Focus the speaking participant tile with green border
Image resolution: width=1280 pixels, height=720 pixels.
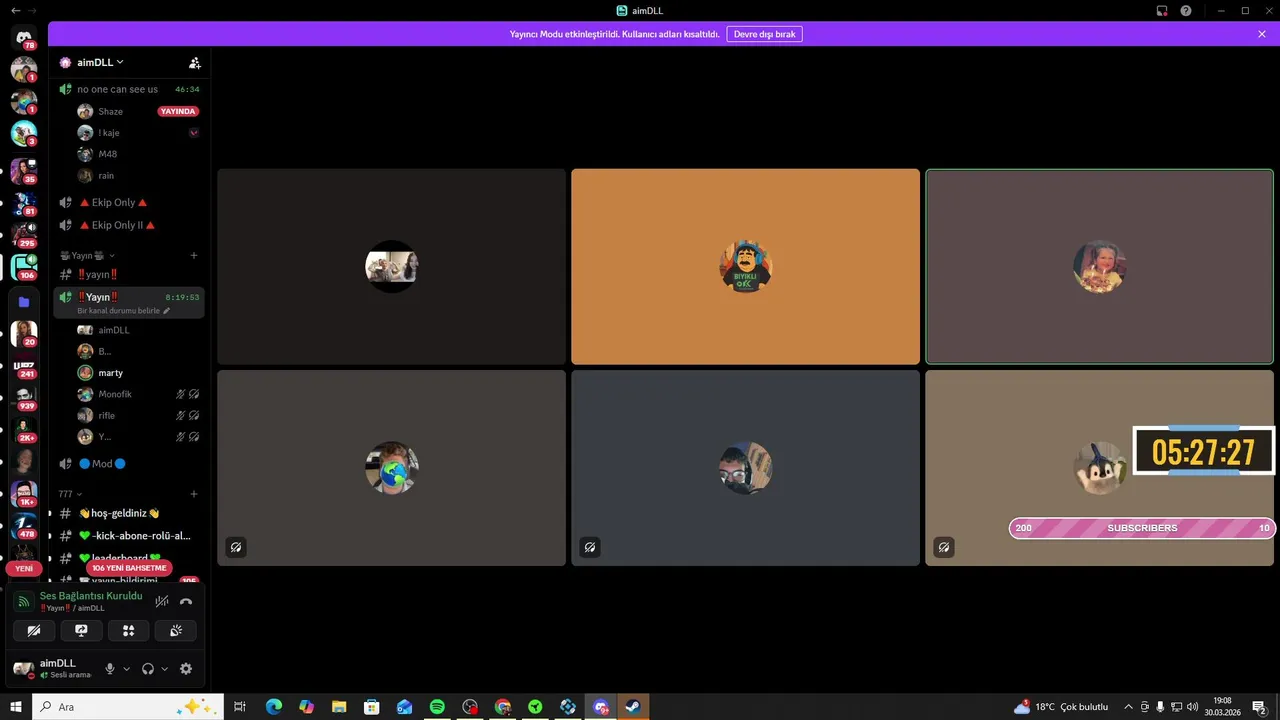1099,266
